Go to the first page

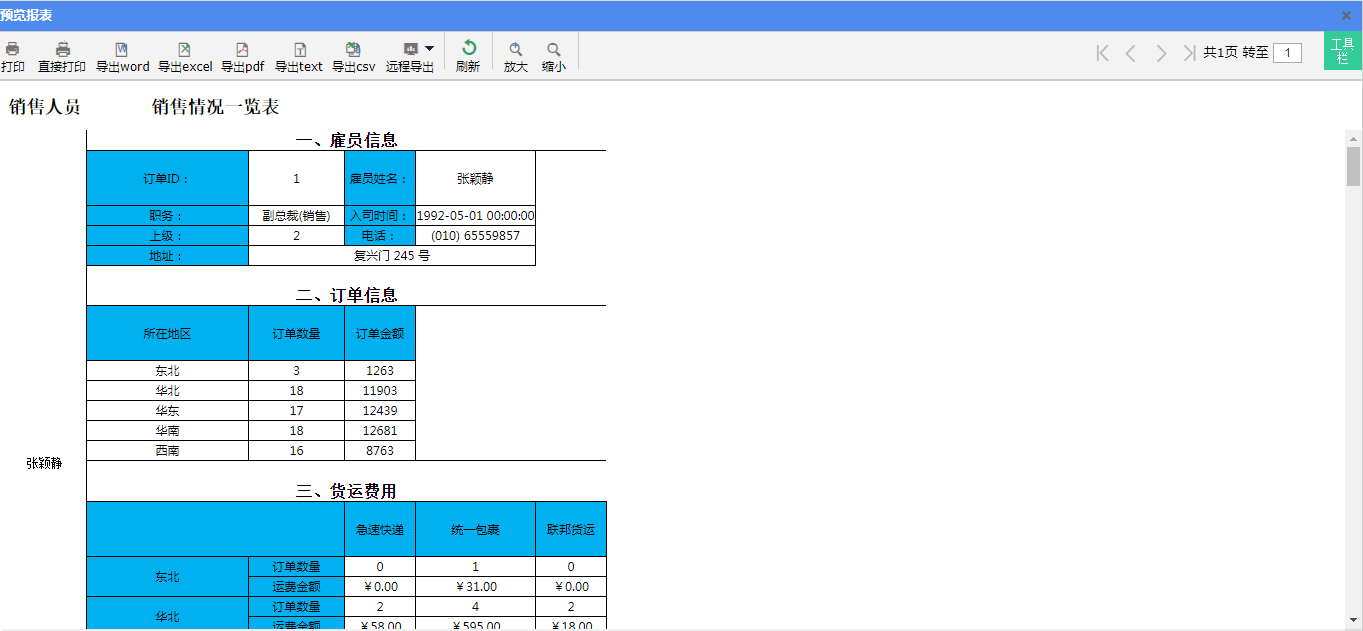(1102, 53)
